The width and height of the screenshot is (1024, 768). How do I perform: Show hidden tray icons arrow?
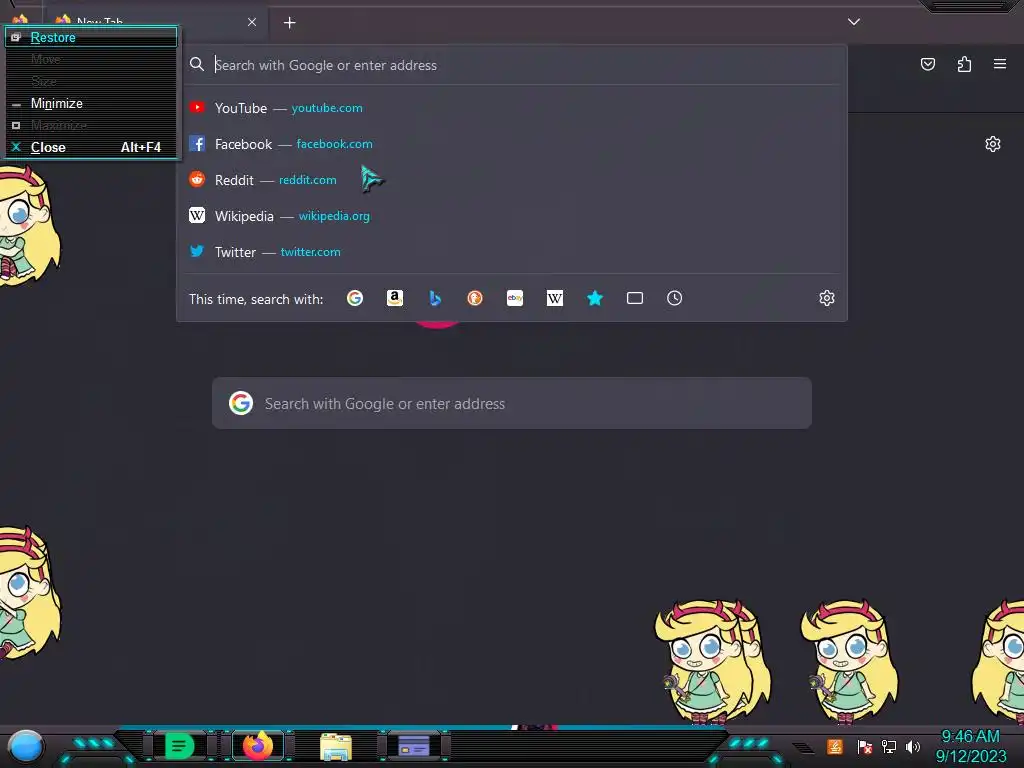pyautogui.click(x=804, y=747)
